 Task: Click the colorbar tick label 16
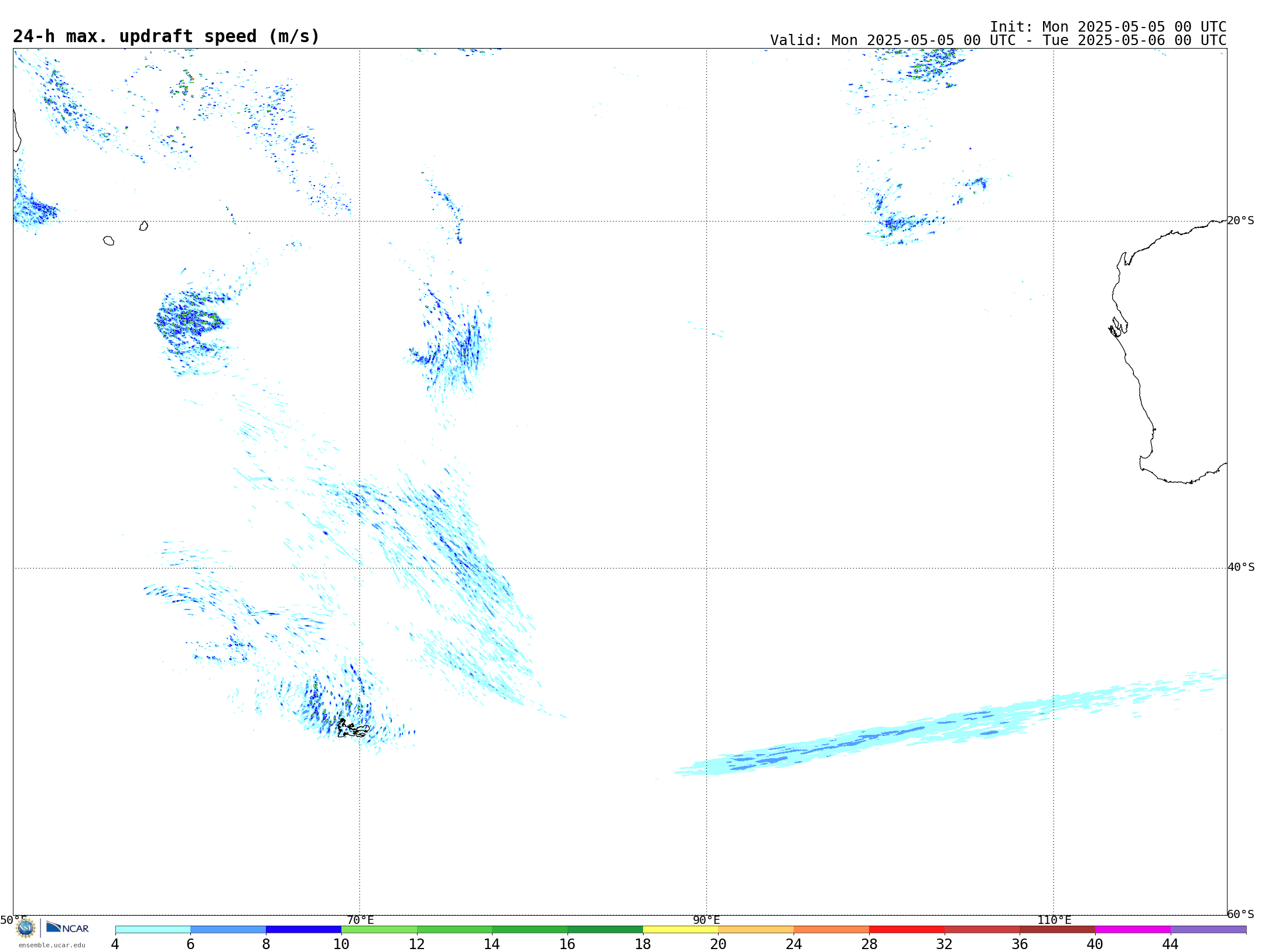[567, 944]
